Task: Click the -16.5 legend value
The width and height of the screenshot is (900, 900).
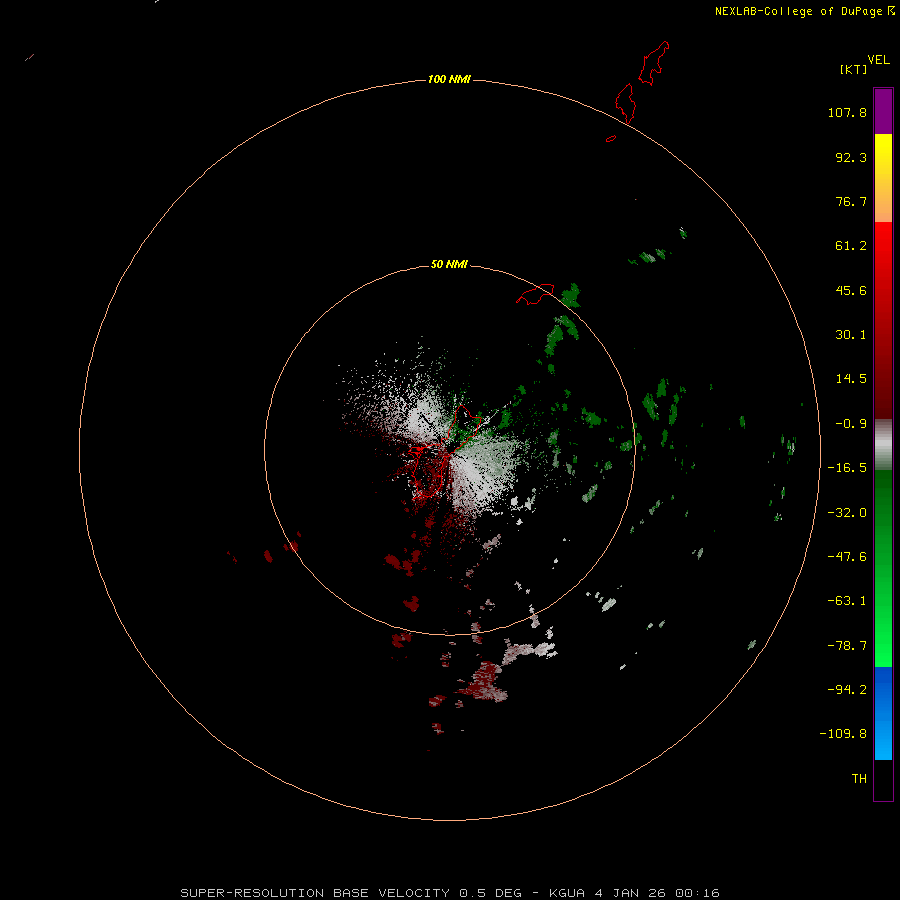Action: click(847, 468)
